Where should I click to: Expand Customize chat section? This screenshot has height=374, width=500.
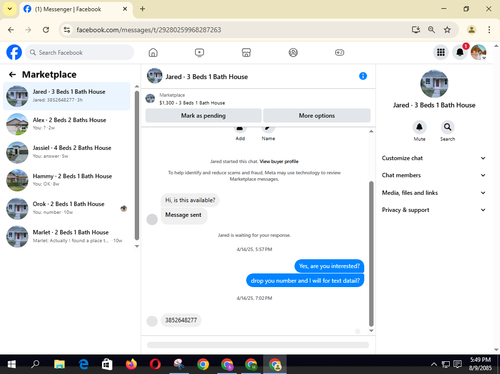point(434,158)
